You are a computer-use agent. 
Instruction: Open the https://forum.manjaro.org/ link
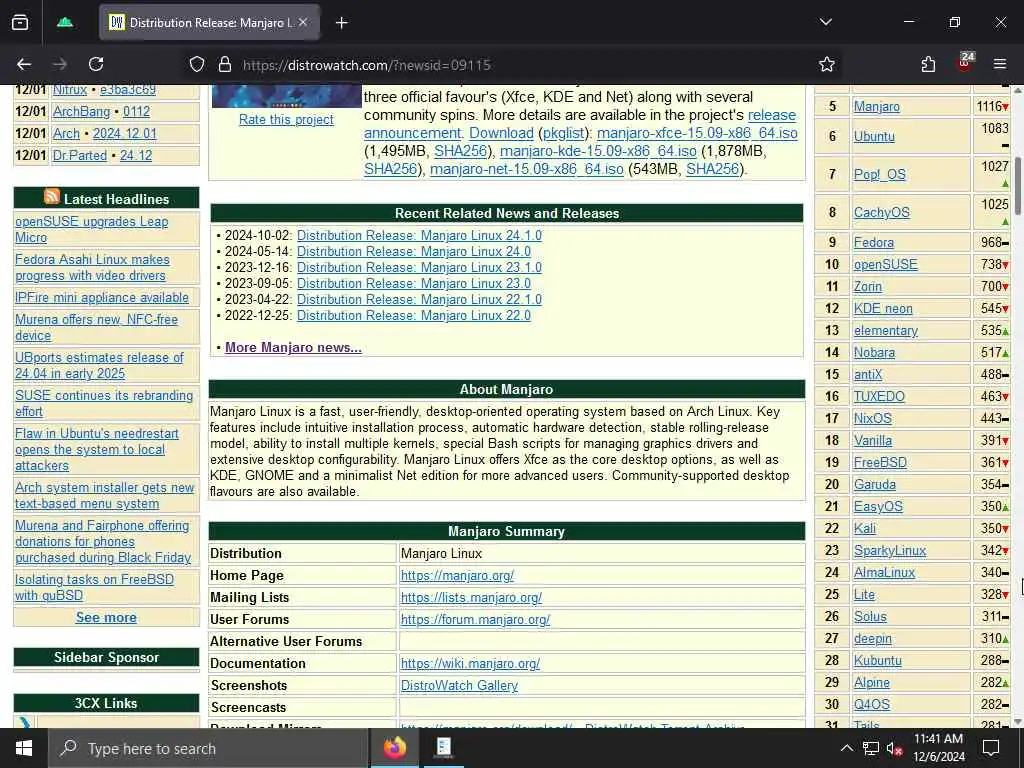(x=475, y=619)
